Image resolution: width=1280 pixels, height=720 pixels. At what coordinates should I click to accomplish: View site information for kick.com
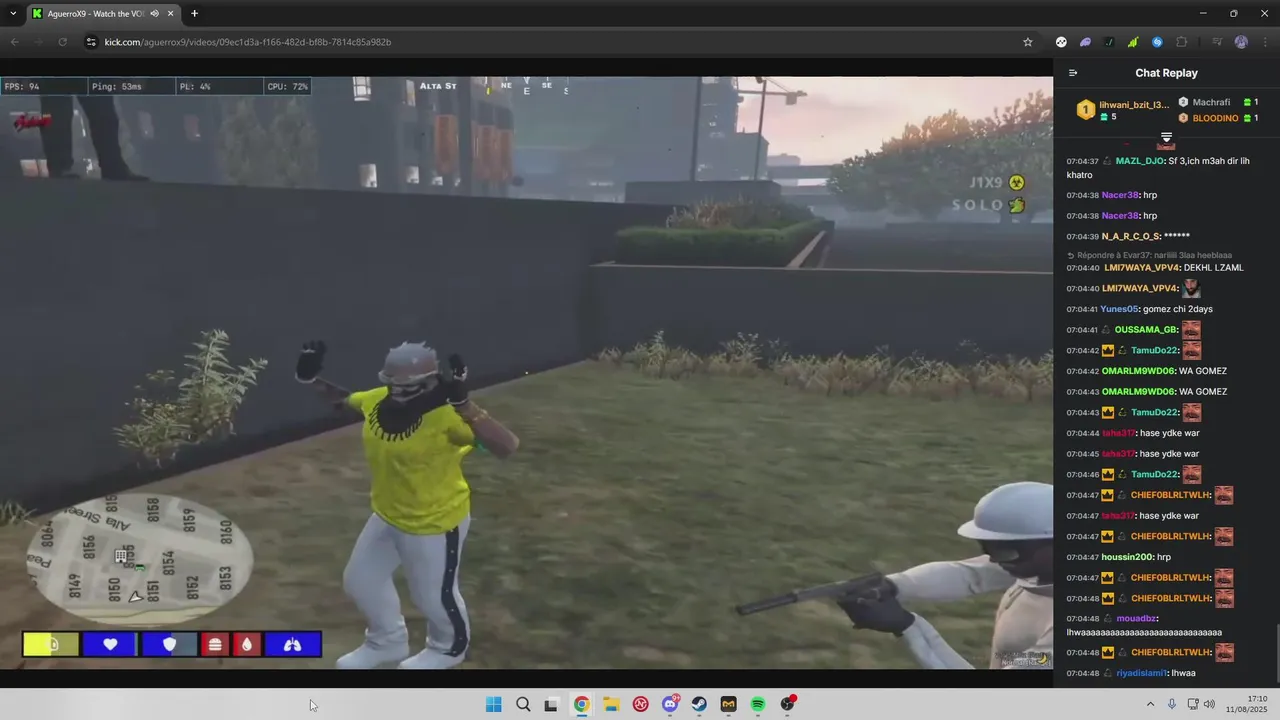coord(91,42)
